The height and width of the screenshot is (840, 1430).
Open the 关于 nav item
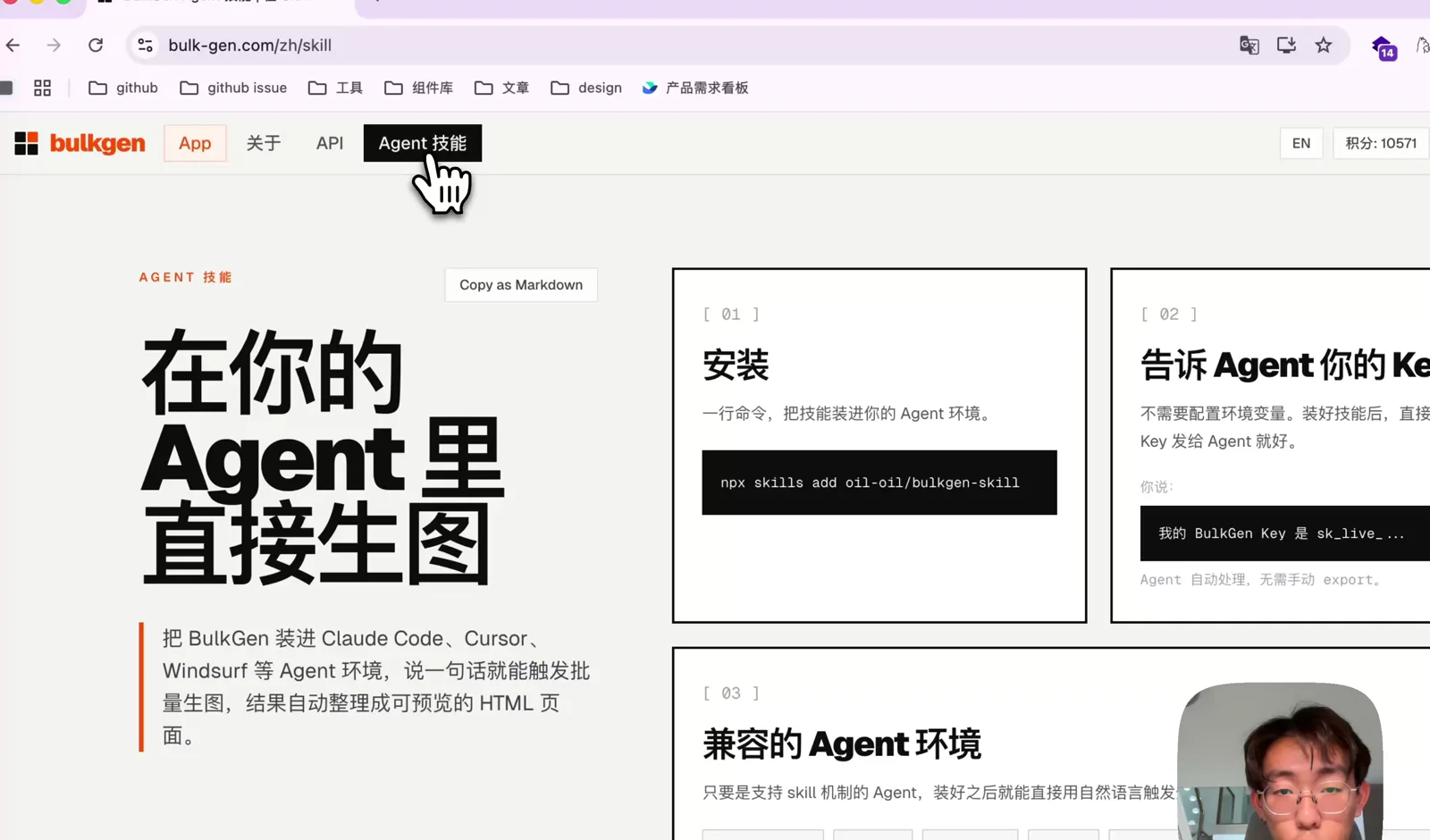pyautogui.click(x=264, y=143)
